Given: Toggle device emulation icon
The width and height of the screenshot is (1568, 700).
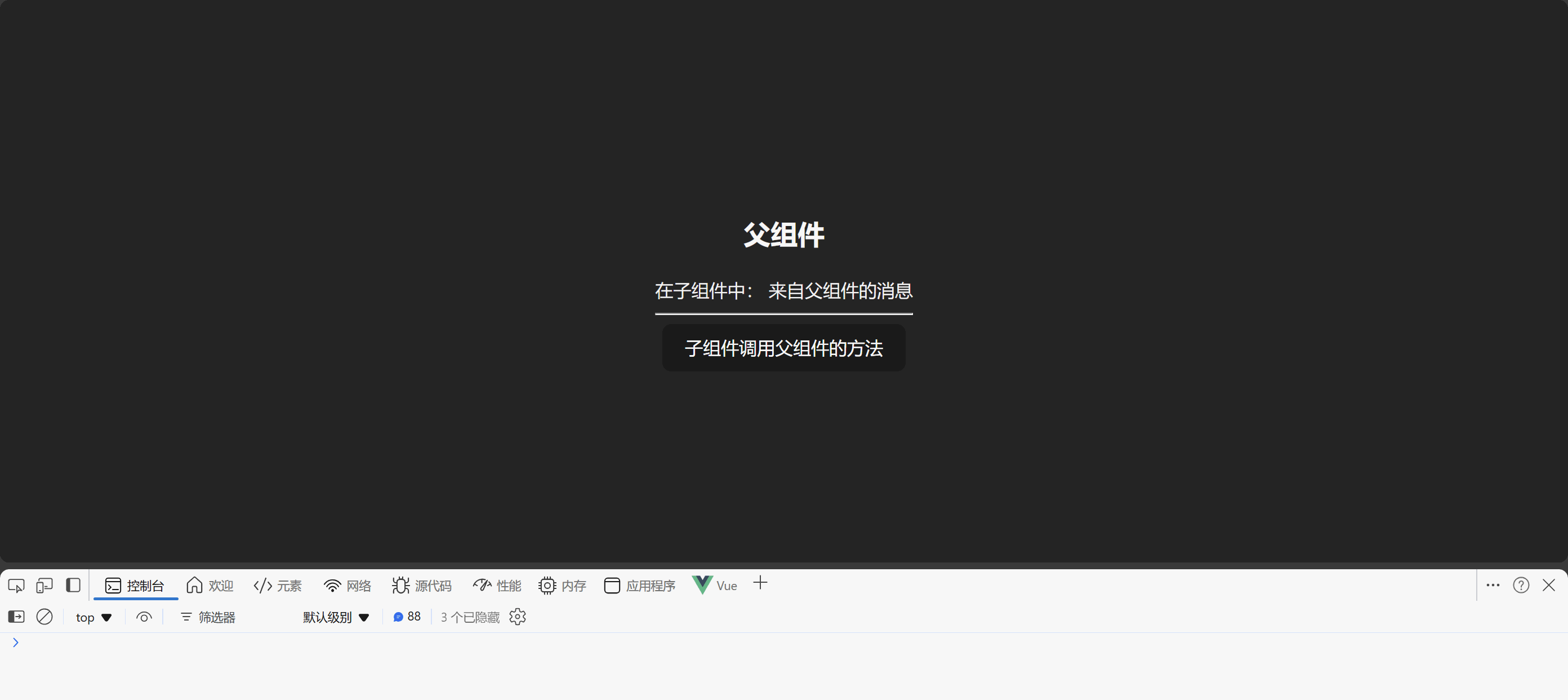Looking at the screenshot, I should 44,586.
